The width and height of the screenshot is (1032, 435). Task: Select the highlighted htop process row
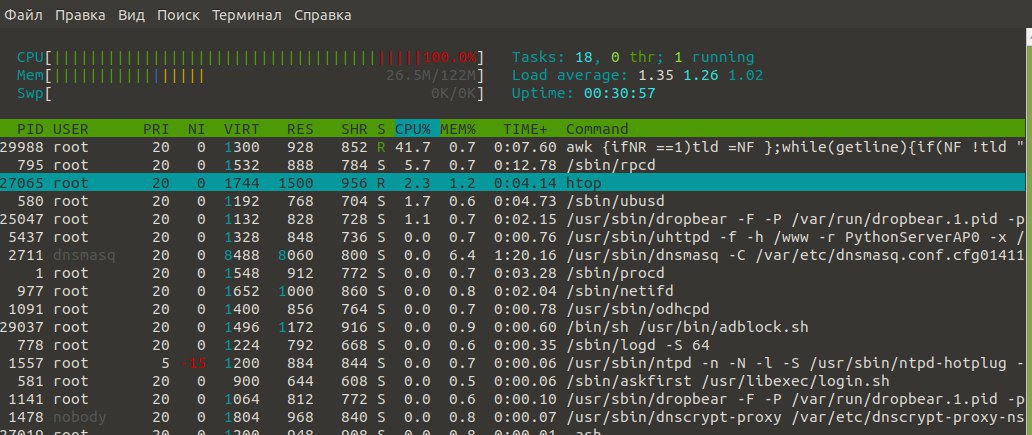coord(513,183)
